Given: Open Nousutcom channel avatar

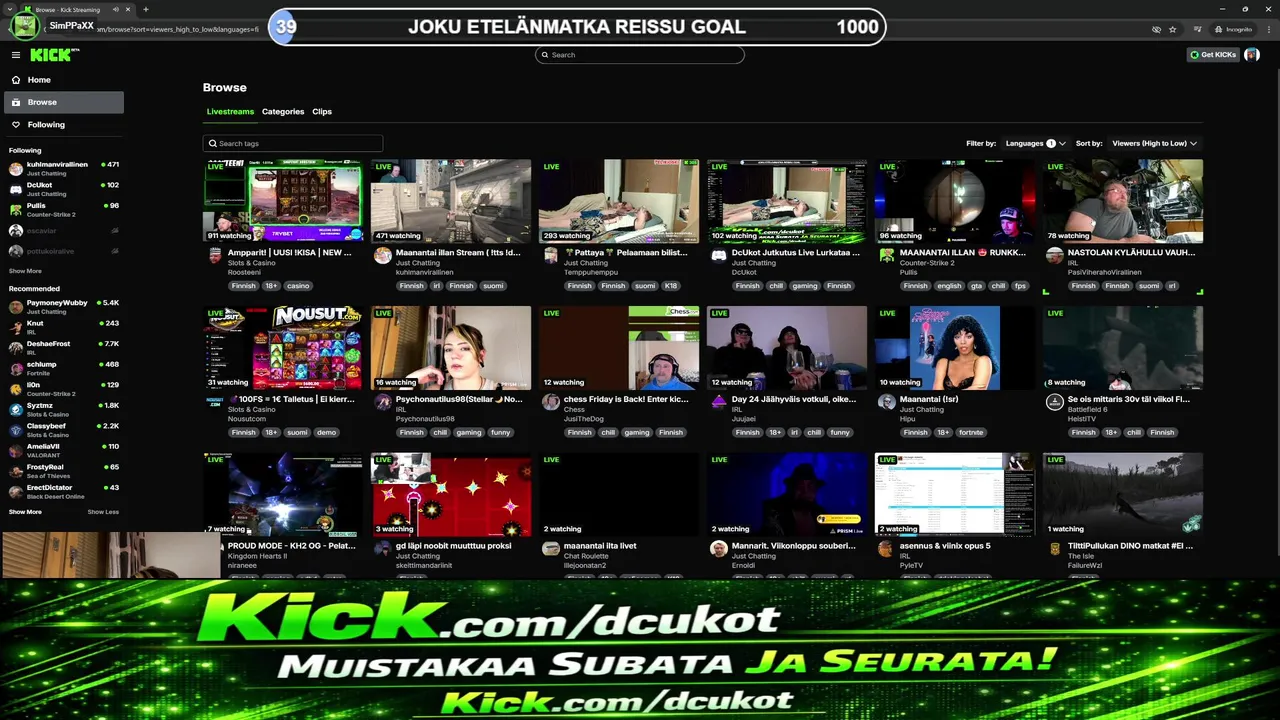Looking at the screenshot, I should (x=214, y=402).
